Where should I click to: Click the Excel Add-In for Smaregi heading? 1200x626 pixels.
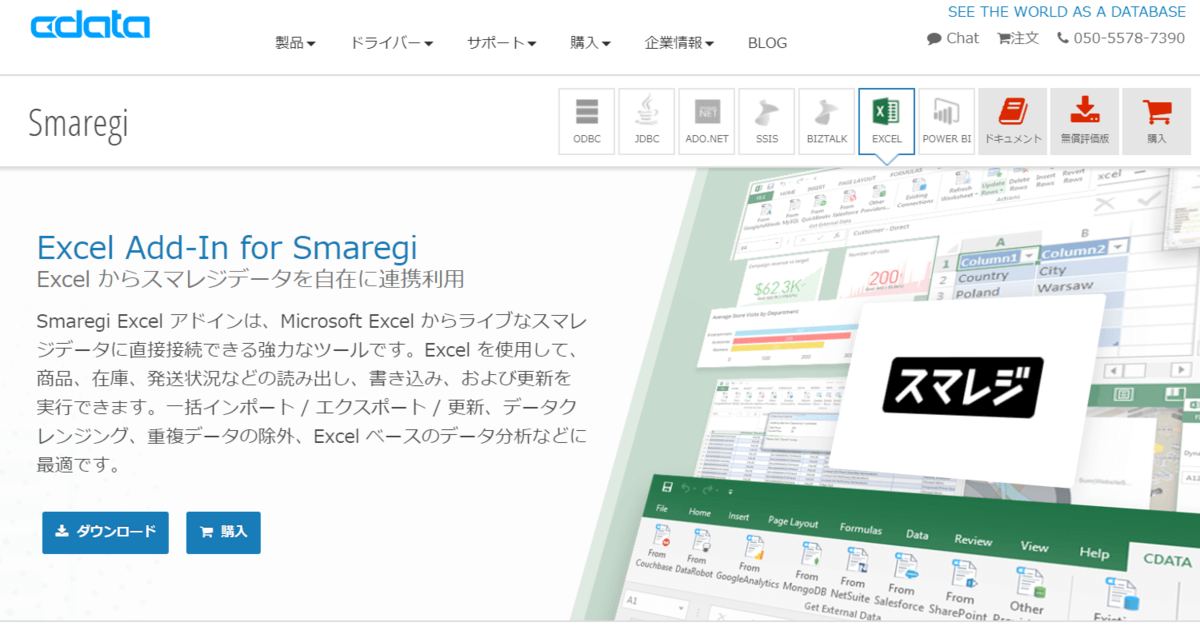pyautogui.click(x=226, y=247)
